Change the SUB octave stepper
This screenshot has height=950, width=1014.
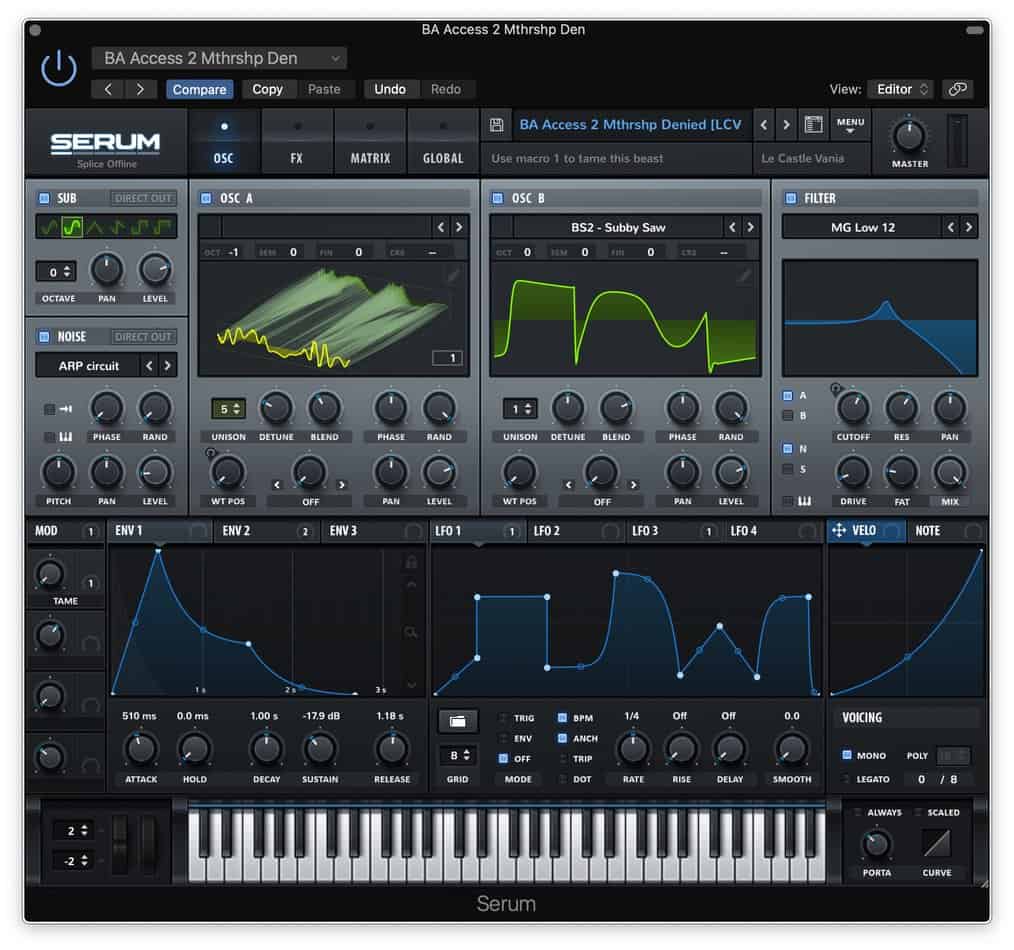56,272
